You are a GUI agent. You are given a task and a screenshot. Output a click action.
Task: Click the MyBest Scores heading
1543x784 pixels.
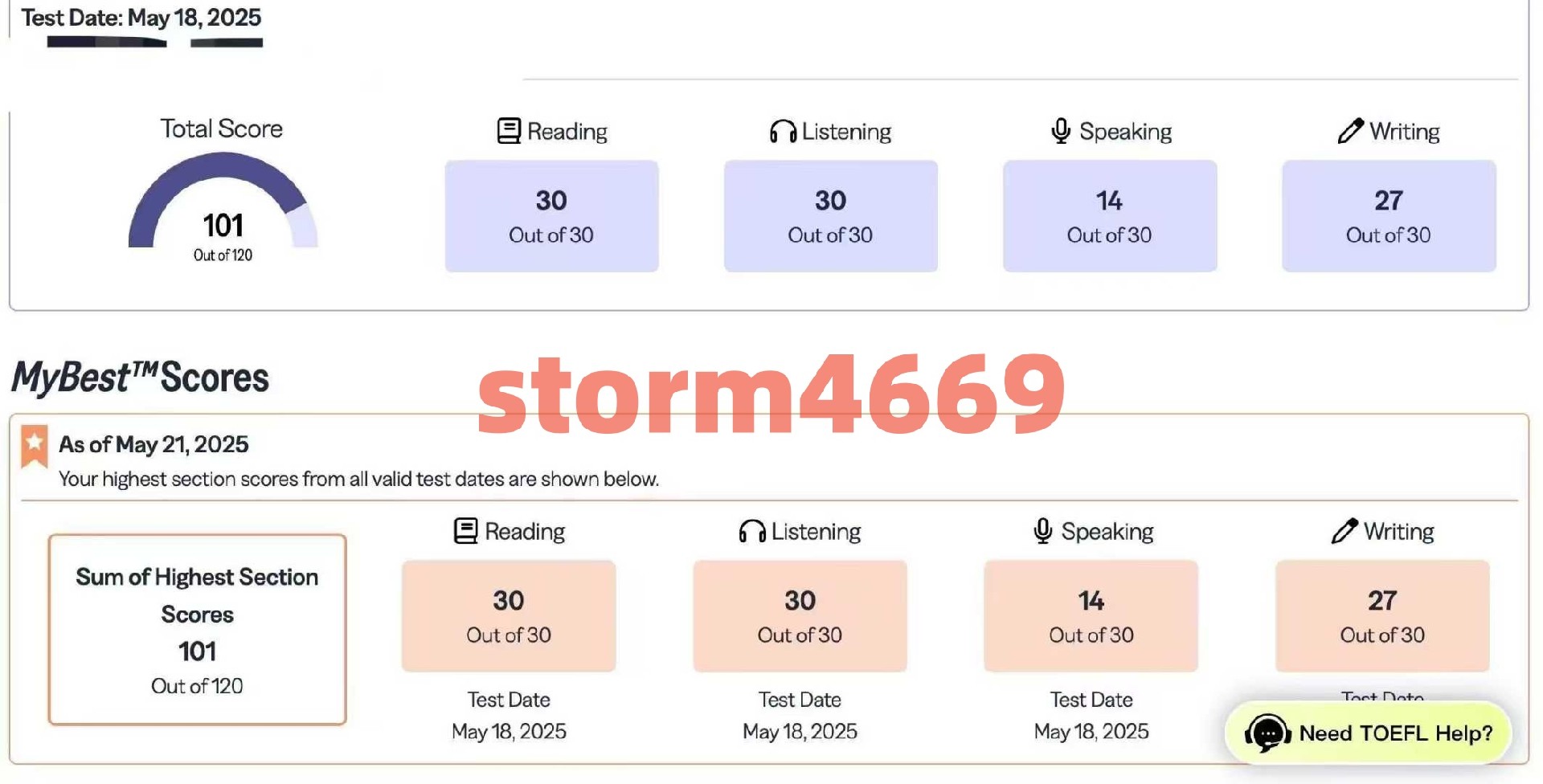[x=140, y=378]
